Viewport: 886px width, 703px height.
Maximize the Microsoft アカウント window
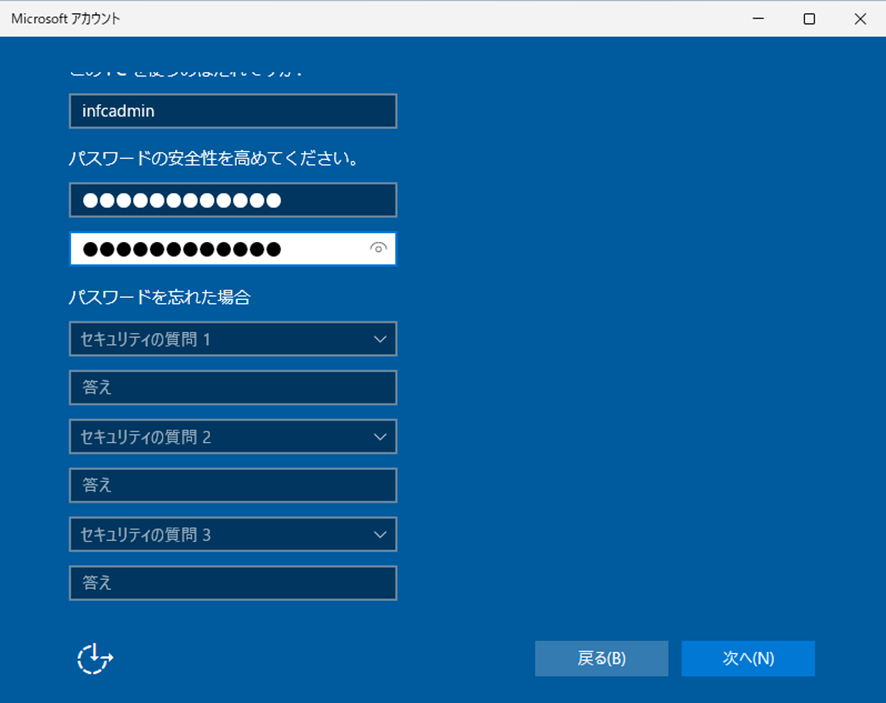tap(809, 19)
